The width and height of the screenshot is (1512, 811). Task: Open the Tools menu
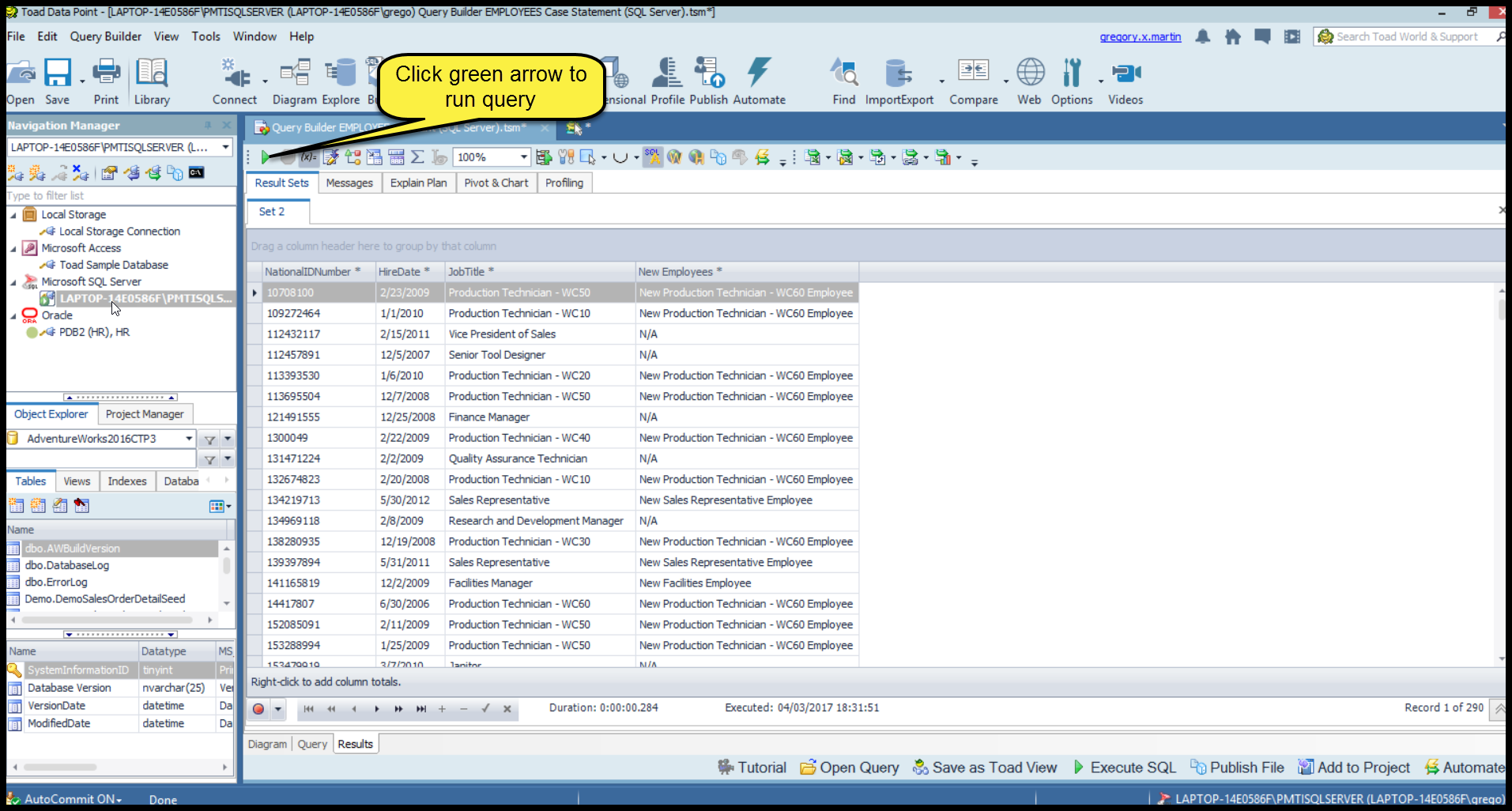[x=205, y=36]
